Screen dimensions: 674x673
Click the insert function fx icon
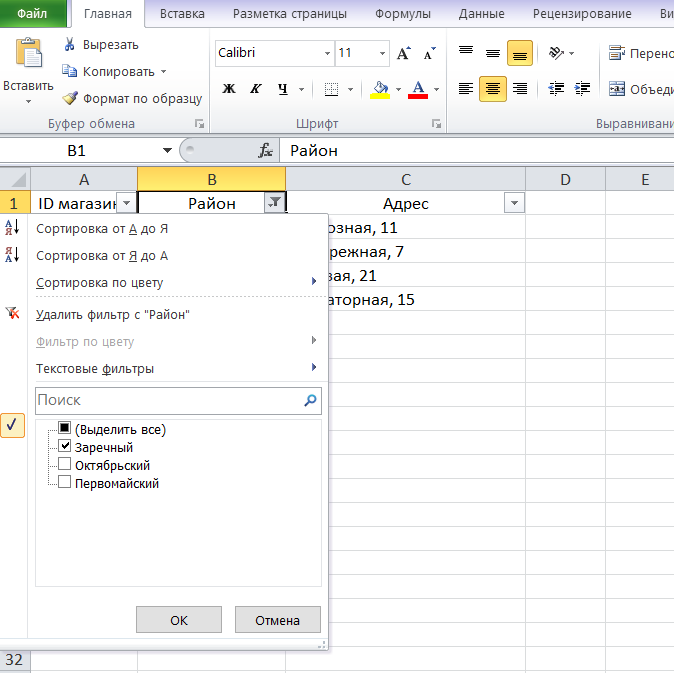tap(265, 150)
